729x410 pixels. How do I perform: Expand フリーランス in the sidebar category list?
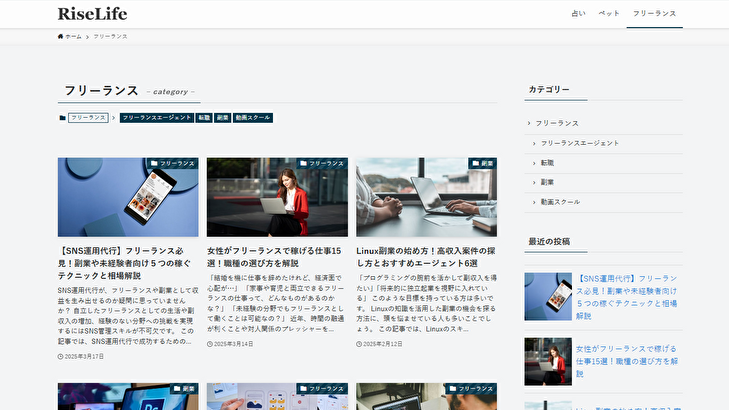557,123
